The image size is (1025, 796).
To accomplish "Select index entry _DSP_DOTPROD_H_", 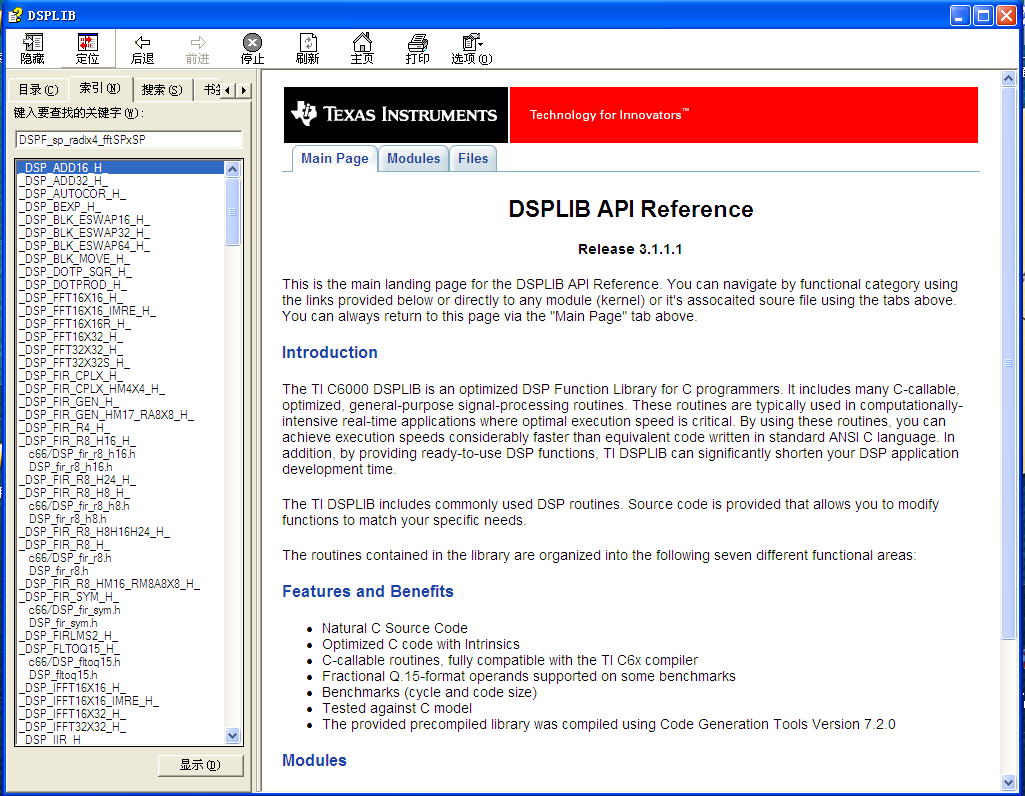I will pyautogui.click(x=73, y=285).
